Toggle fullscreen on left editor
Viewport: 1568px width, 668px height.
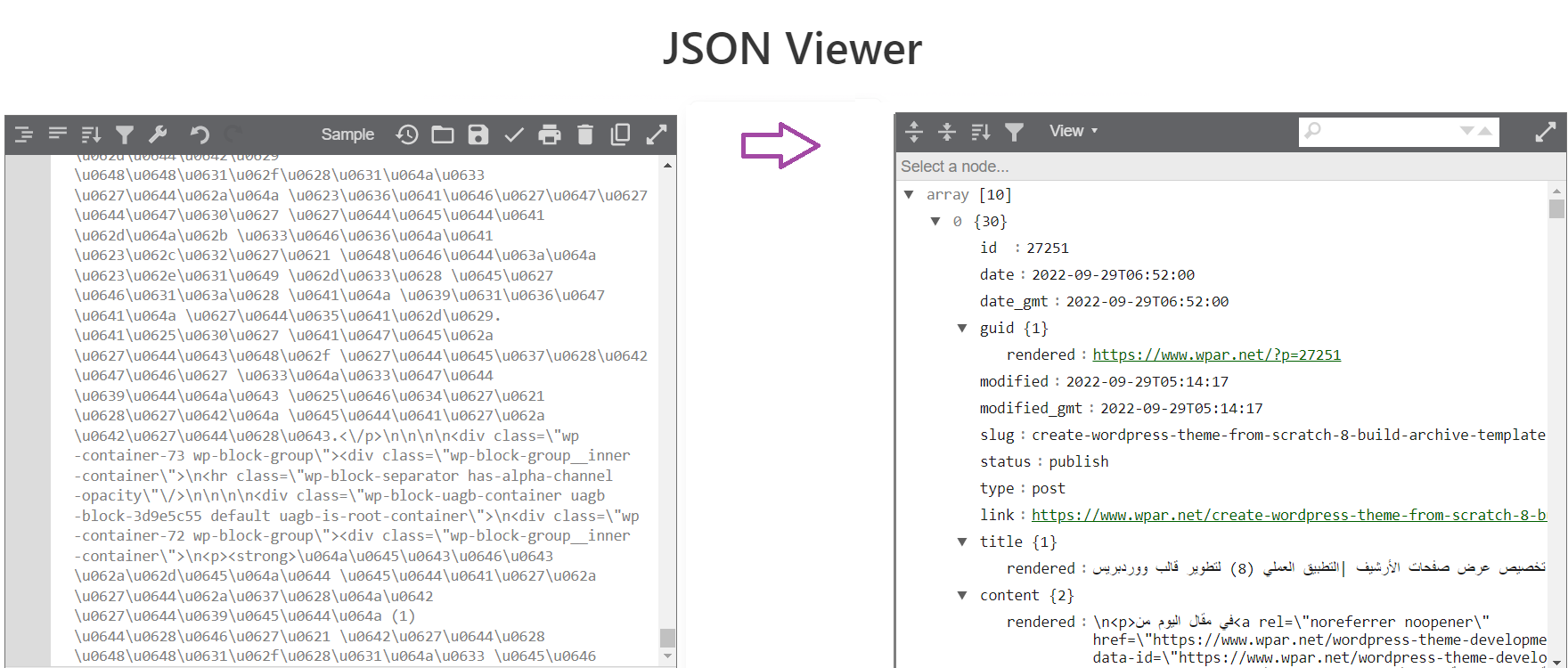(x=657, y=134)
